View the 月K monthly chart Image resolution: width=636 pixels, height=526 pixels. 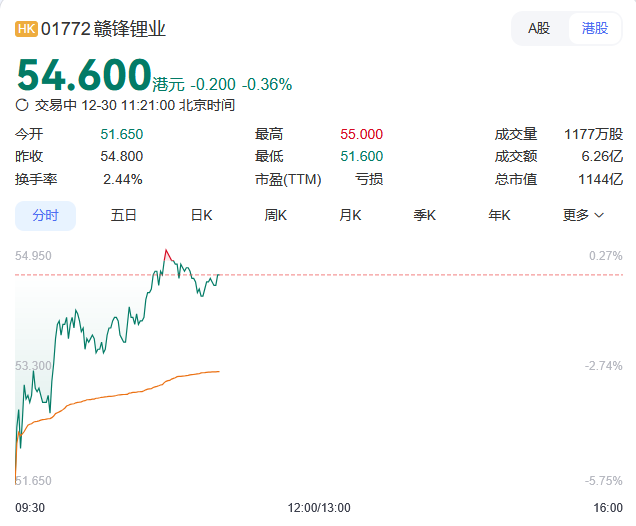click(350, 215)
